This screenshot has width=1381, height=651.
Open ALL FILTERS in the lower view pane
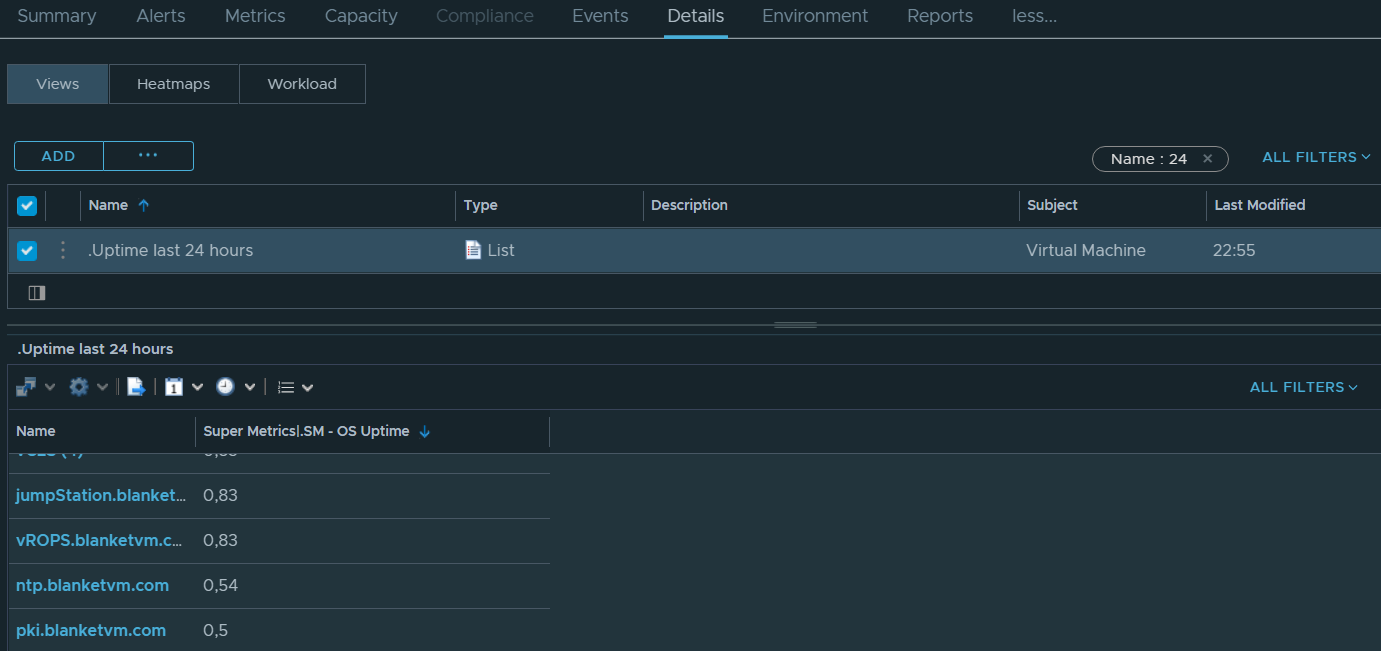click(1303, 387)
